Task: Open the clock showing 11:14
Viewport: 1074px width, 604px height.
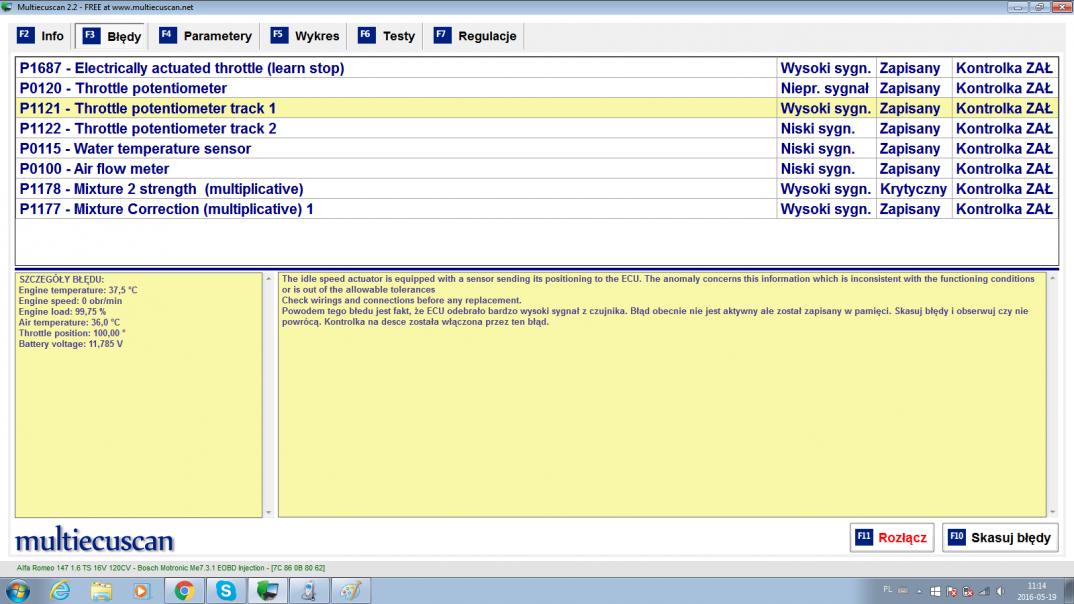Action: pos(1036,591)
